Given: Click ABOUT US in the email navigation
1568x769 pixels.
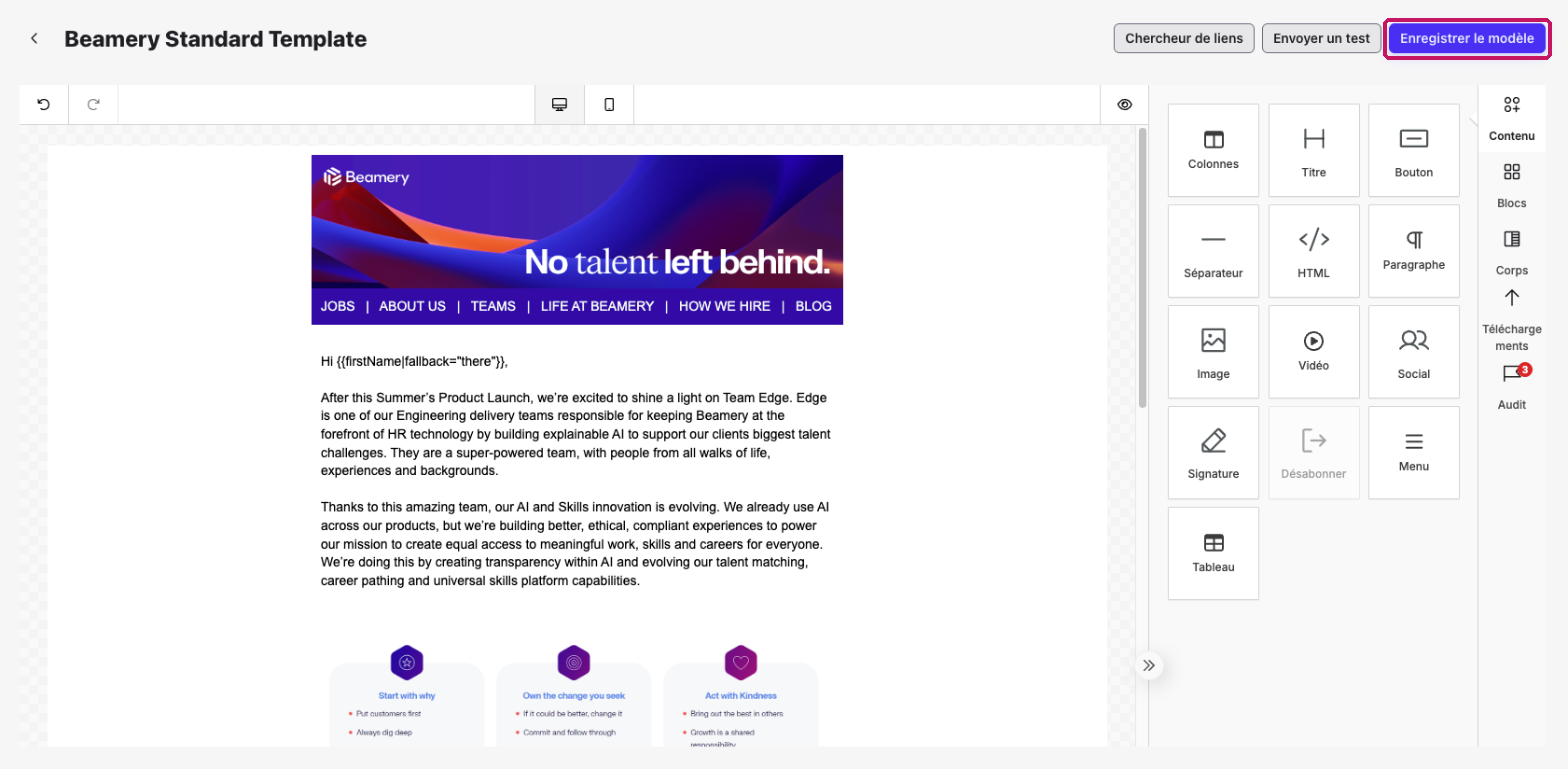Looking at the screenshot, I should click(x=412, y=306).
